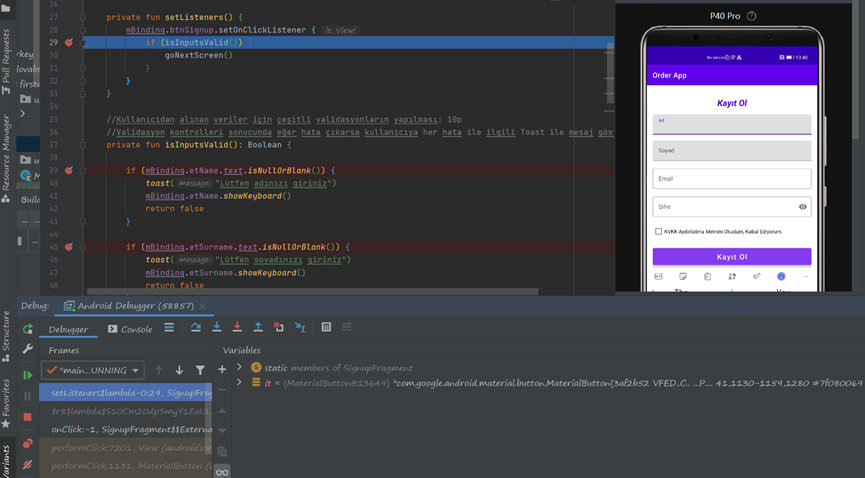The height and width of the screenshot is (478, 865).
Task: Open the main thread selector dropdown
Action: click(x=95, y=370)
